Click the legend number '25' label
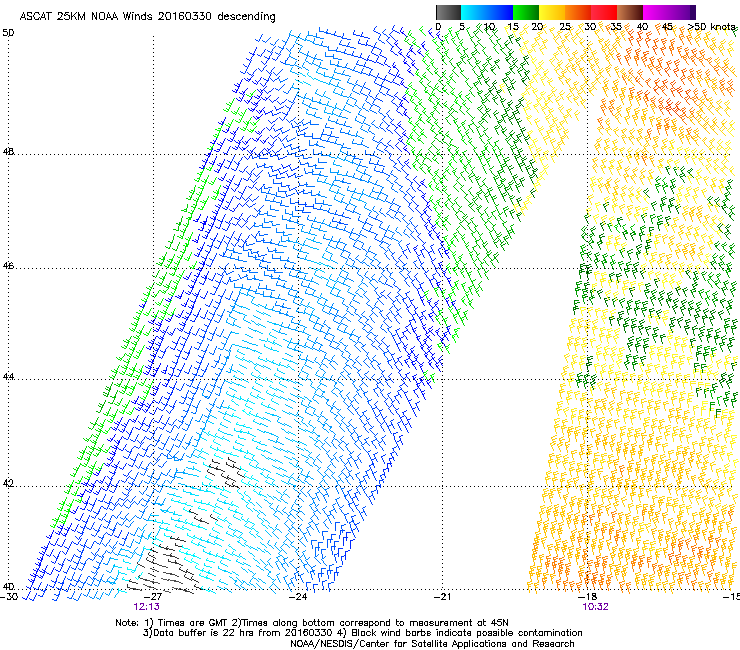Viewport: 740px width, 650px height. pyautogui.click(x=565, y=27)
